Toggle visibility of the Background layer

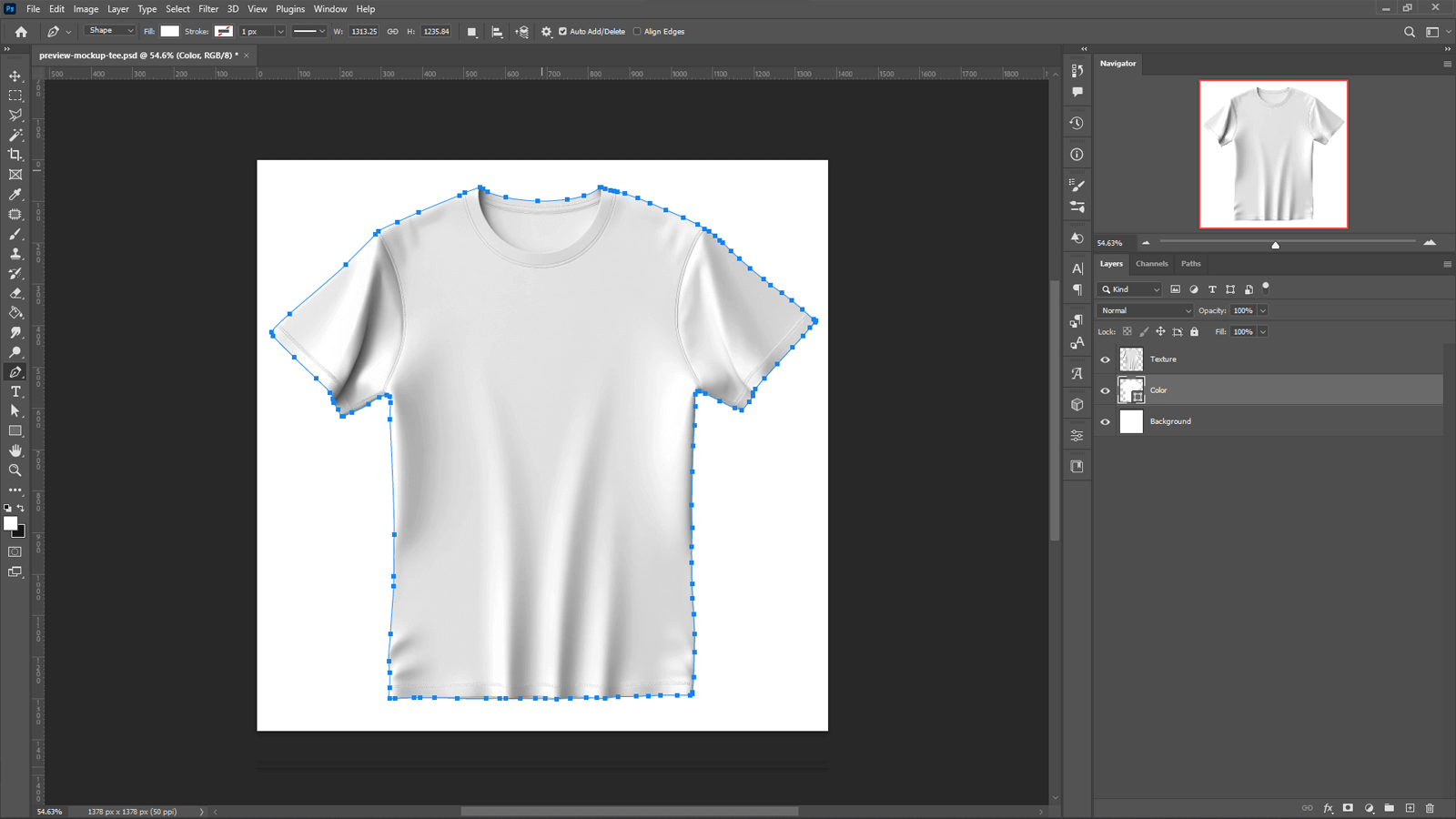[1106, 421]
